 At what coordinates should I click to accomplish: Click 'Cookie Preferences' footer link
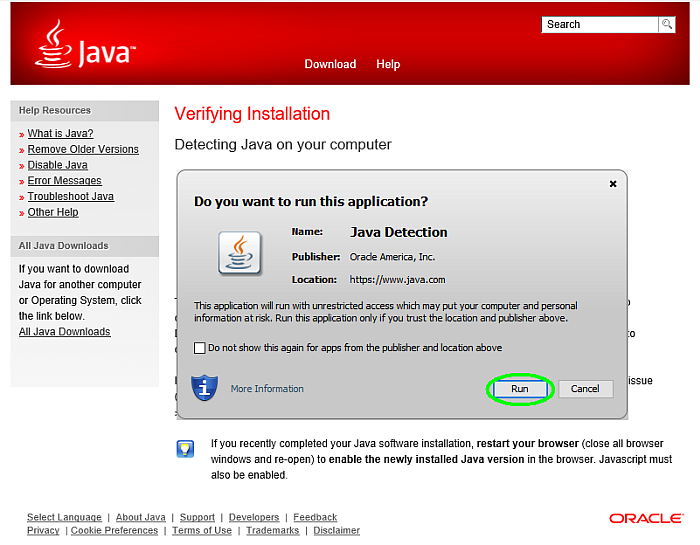coord(114,530)
